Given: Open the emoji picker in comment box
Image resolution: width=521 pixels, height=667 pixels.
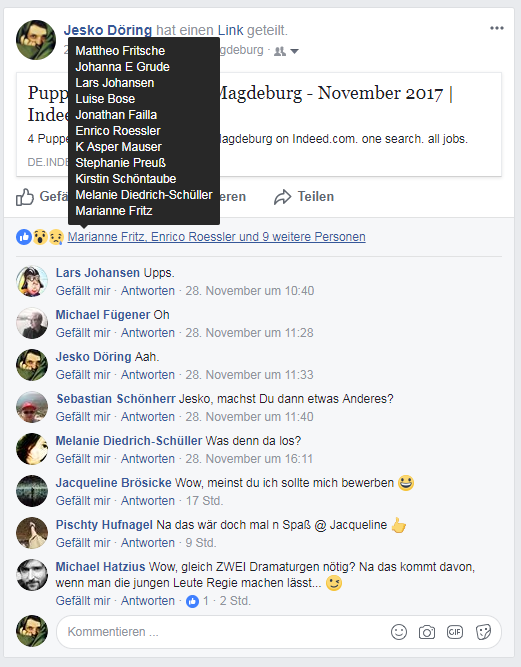Looking at the screenshot, I should click(399, 632).
